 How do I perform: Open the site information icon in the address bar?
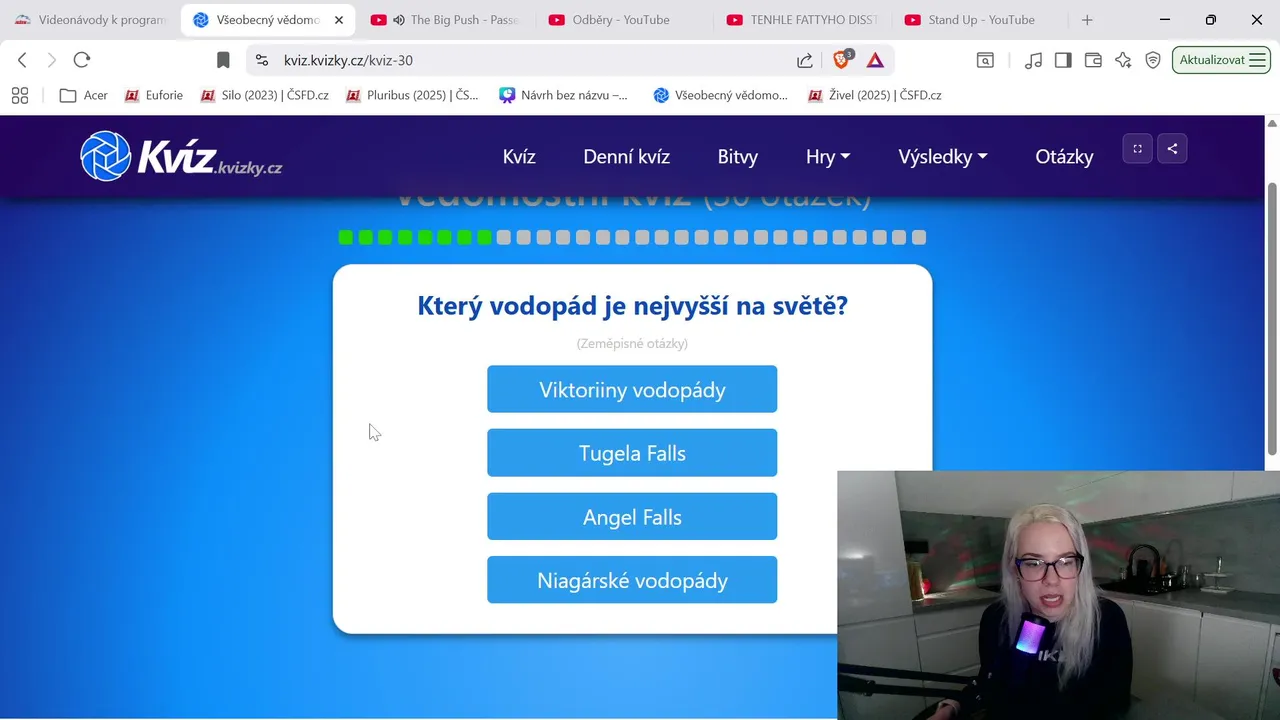click(262, 60)
